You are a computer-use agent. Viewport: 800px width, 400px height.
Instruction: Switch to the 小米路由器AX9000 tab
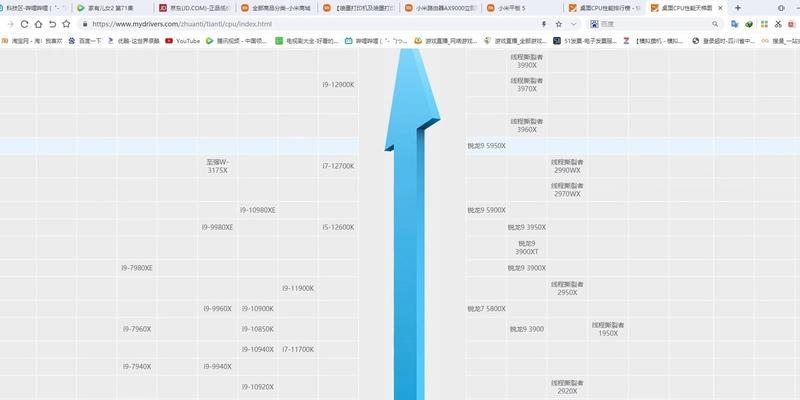pos(440,8)
